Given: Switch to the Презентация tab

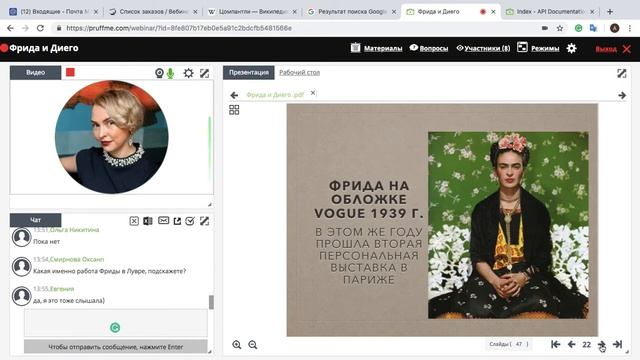Looking at the screenshot, I should (249, 72).
